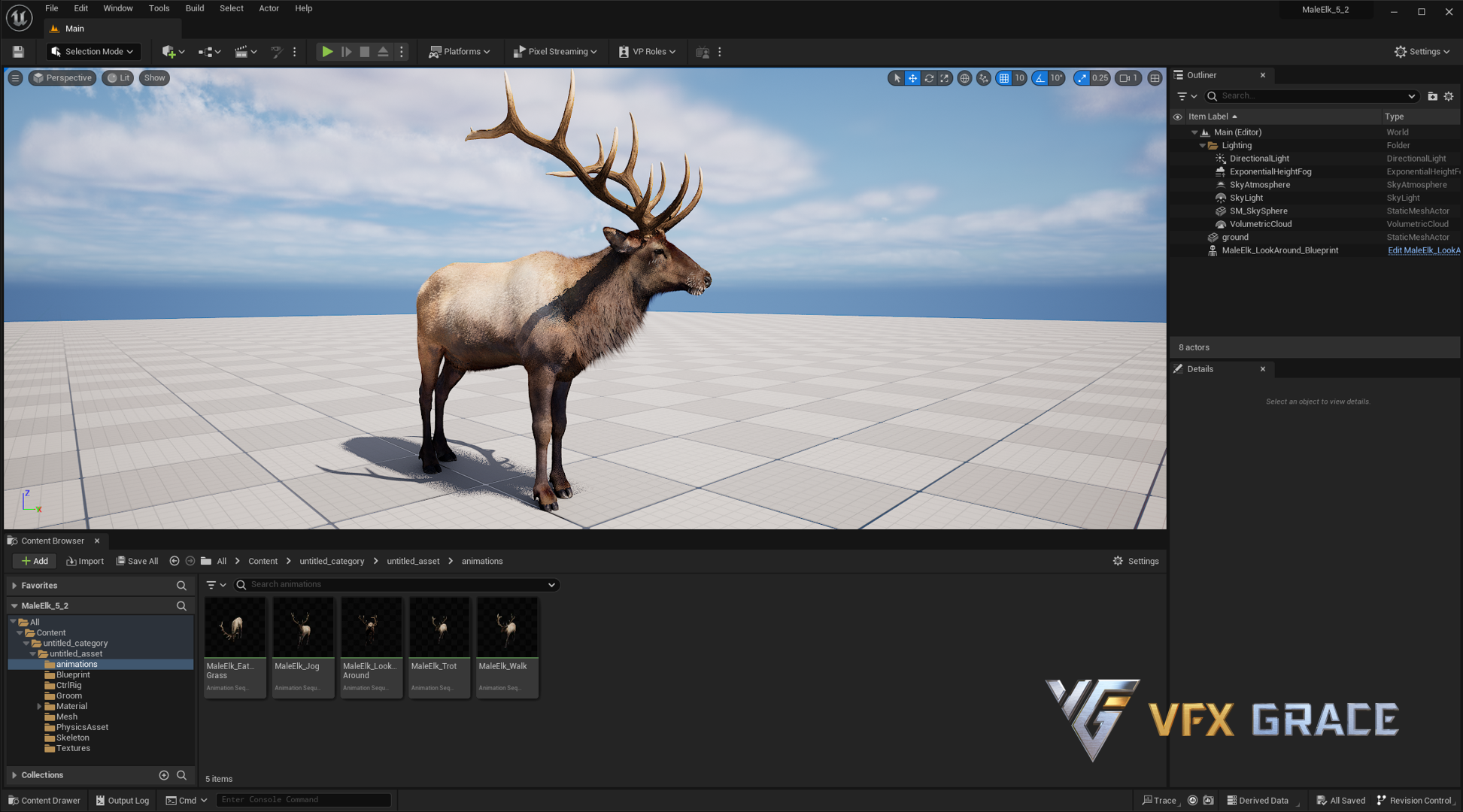
Task: Open play mode options three-dot menu
Action: (x=402, y=52)
